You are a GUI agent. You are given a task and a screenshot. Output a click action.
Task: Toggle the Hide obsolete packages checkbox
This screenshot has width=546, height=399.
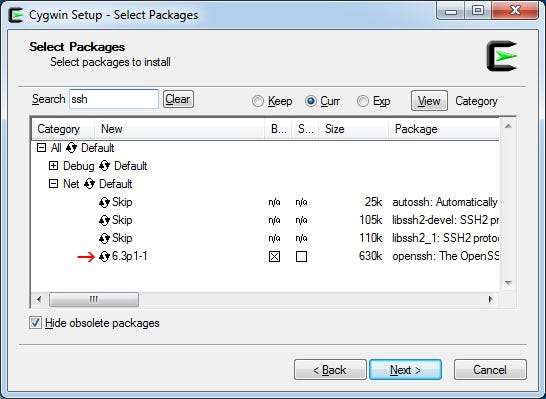point(36,323)
